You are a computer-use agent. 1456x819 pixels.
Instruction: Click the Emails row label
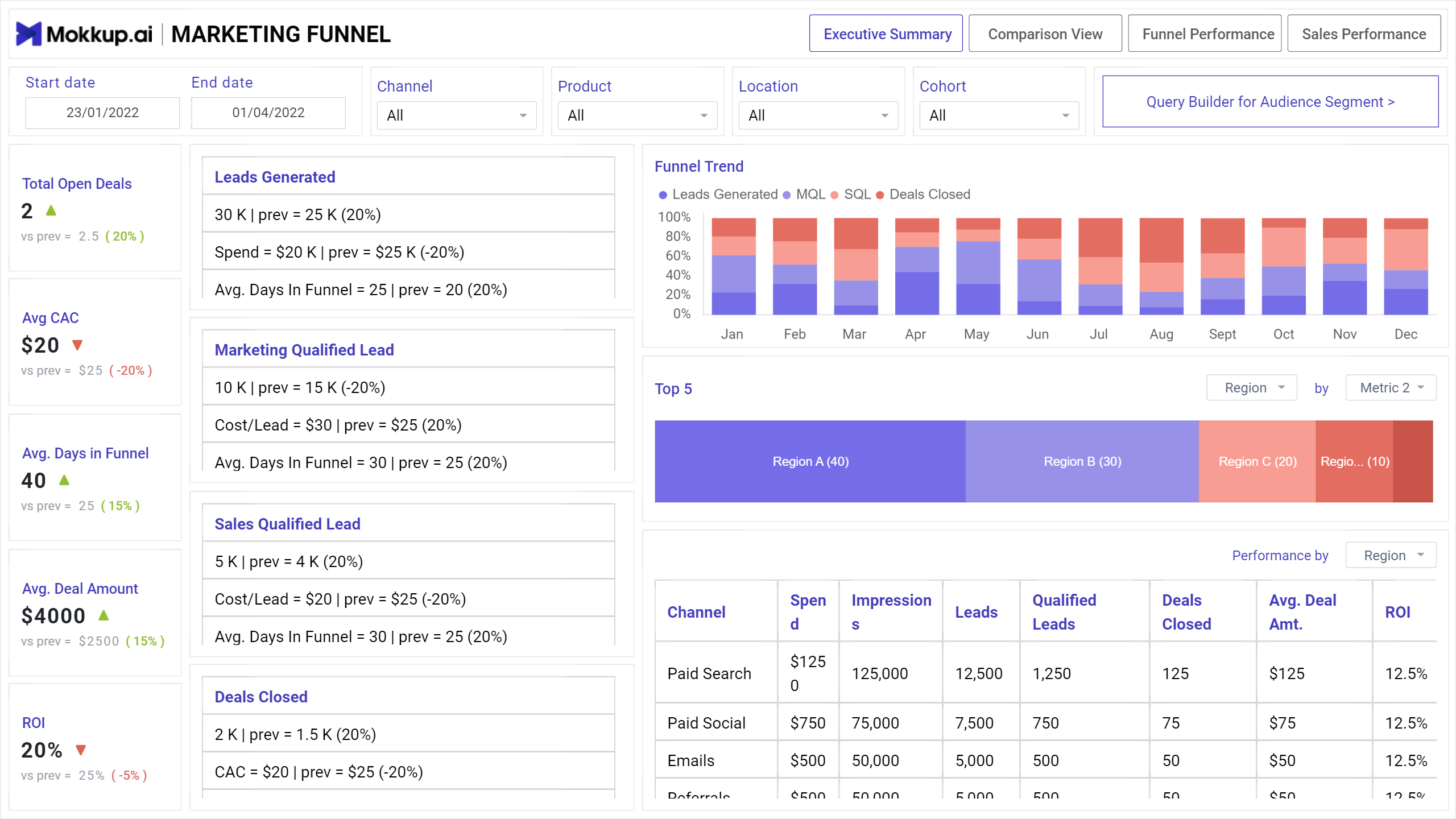tap(691, 760)
